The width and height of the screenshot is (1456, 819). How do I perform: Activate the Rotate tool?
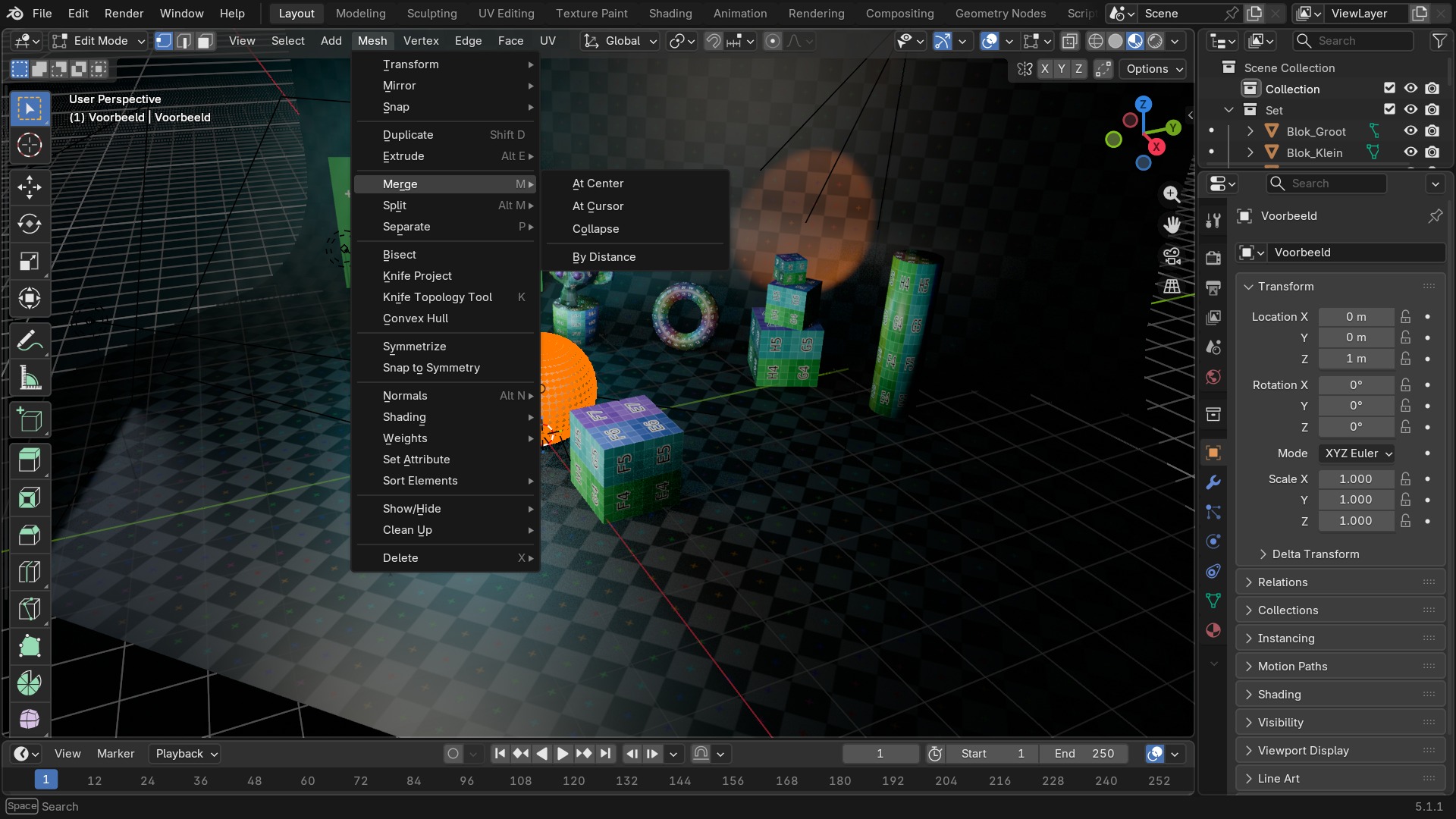[30, 224]
